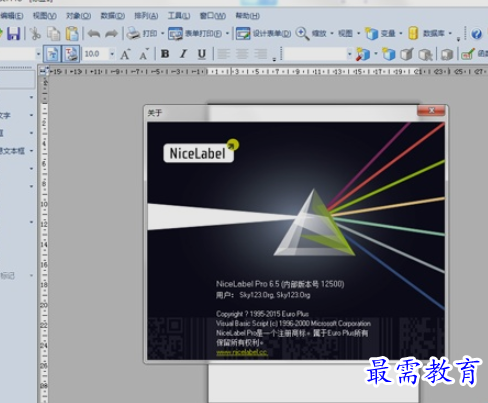Viewport: 488px width, 403px height.
Task: Expand the 文字 toolbox dropdown arrow
Action: pyautogui.click(x=32, y=115)
